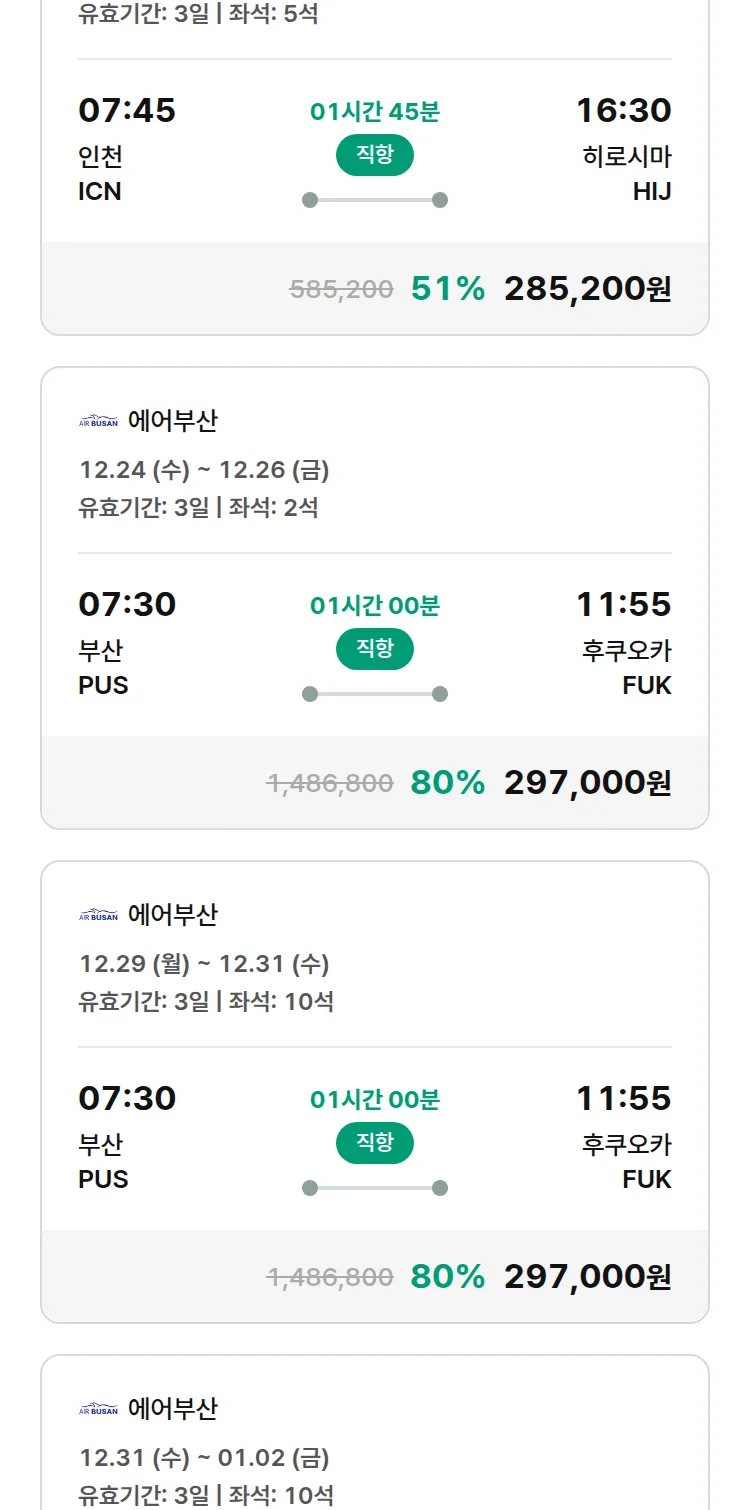Image resolution: width=750 pixels, height=1510 pixels.
Task: Select the 297,000원 fare for 12.24 departure
Action: pos(587,783)
